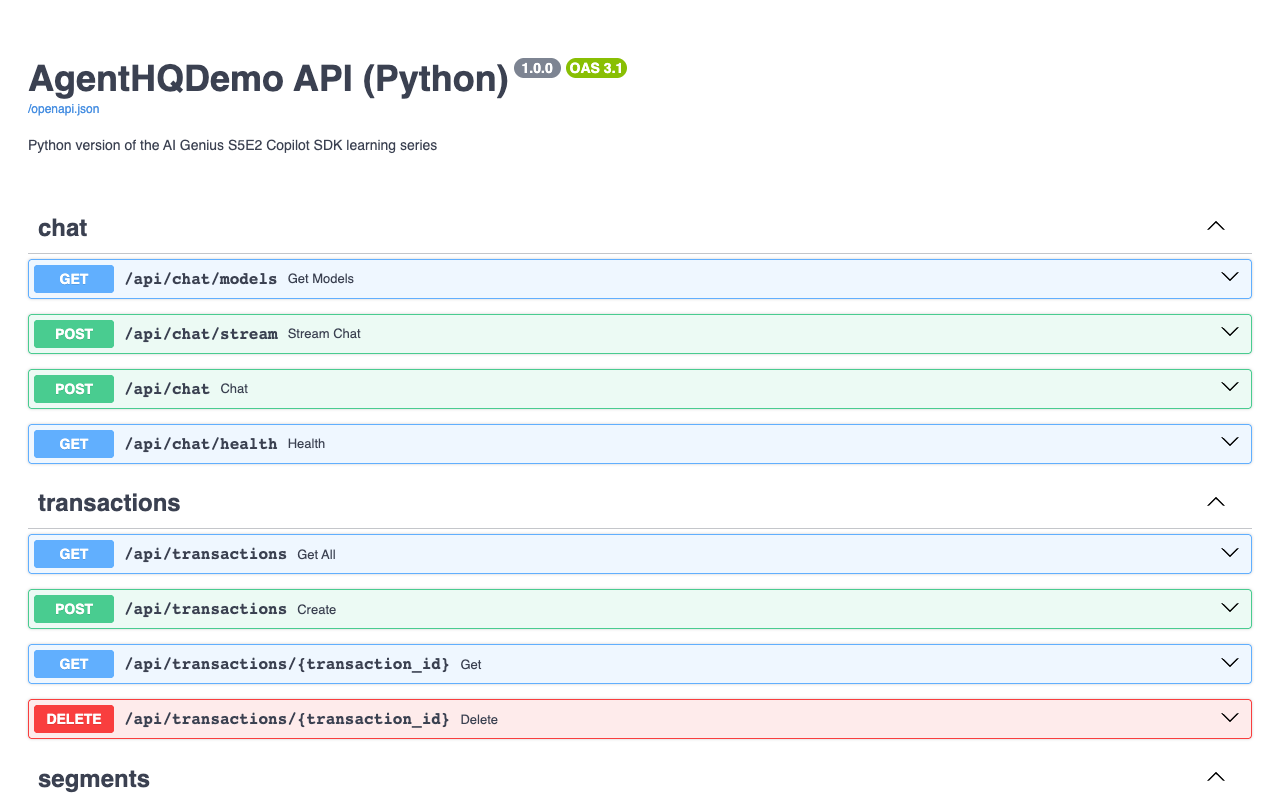Expand the Delete transaction arrow
The width and height of the screenshot is (1280, 800).
[x=1230, y=717]
